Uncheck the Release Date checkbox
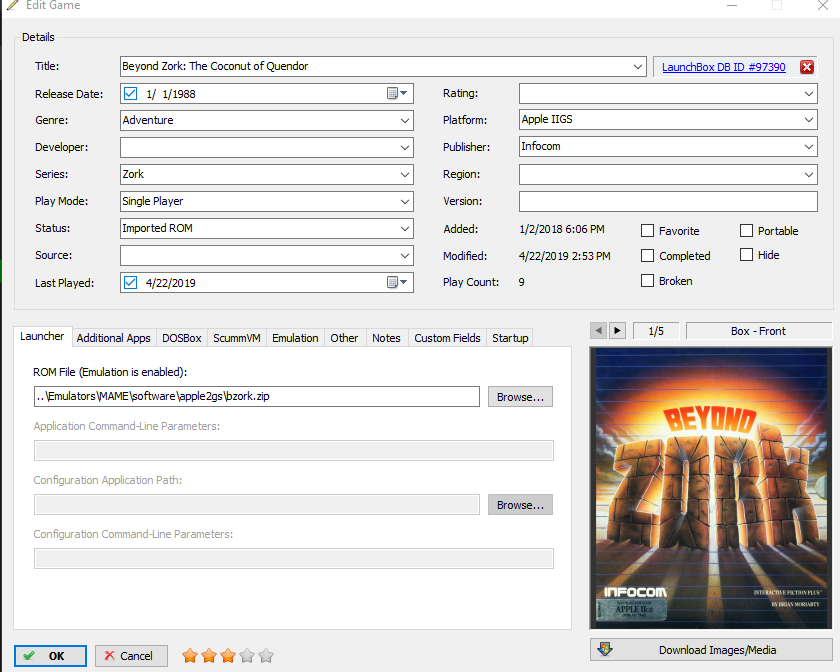 click(130, 94)
